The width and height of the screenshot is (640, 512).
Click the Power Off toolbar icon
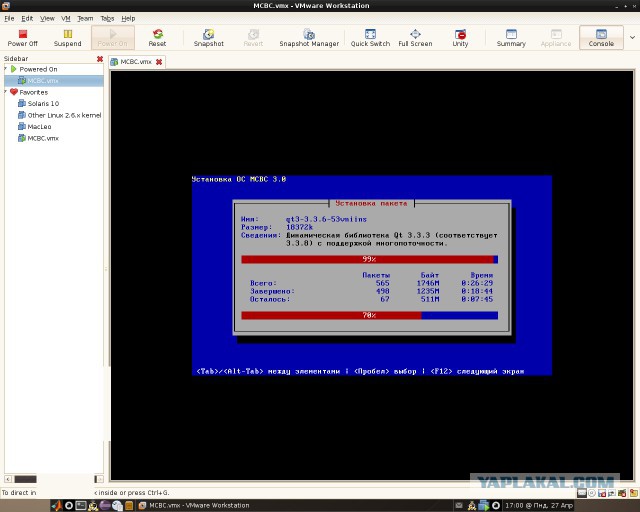coord(22,38)
